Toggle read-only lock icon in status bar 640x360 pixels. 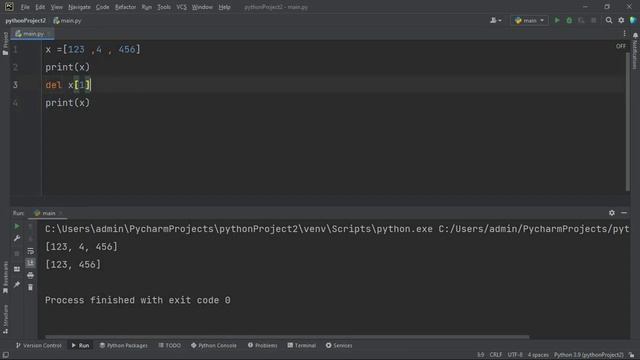(632, 355)
